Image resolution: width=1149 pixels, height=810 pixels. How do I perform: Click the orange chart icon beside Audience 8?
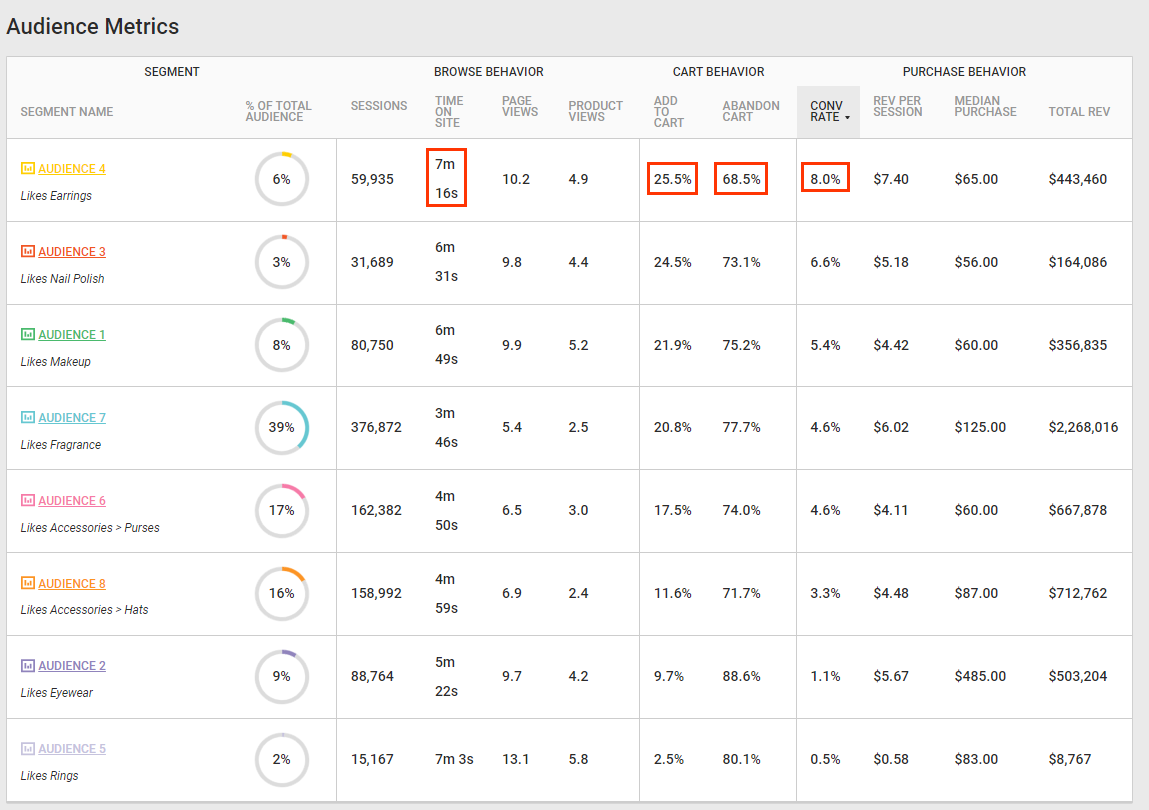pyautogui.click(x=28, y=583)
